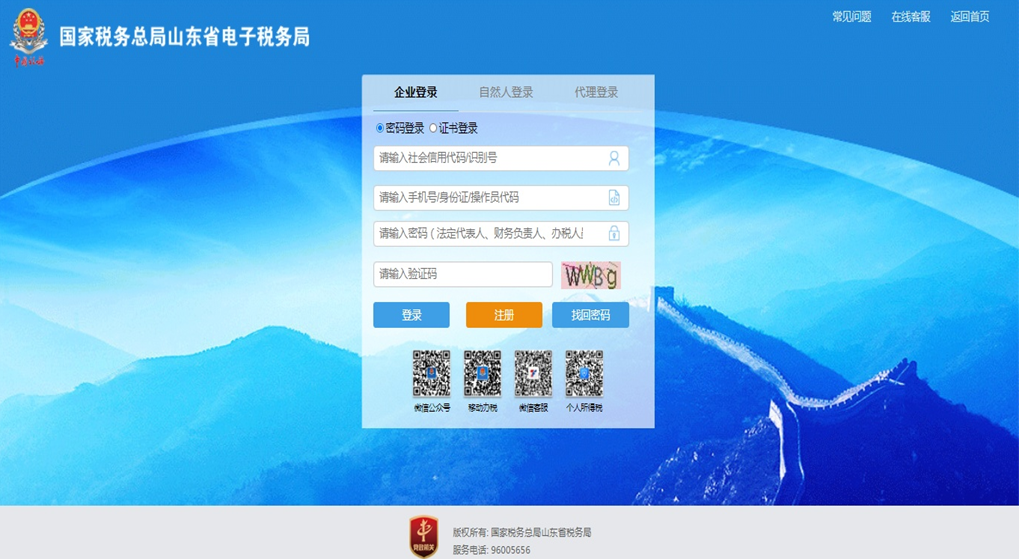Switch to 代理登录 tab
The height and width of the screenshot is (559, 1019).
[596, 92]
